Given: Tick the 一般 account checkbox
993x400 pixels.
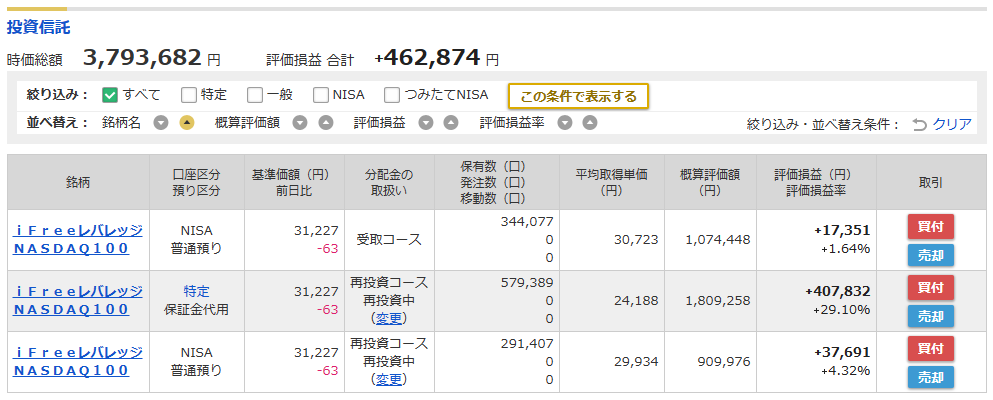Looking at the screenshot, I should click(x=255, y=95).
